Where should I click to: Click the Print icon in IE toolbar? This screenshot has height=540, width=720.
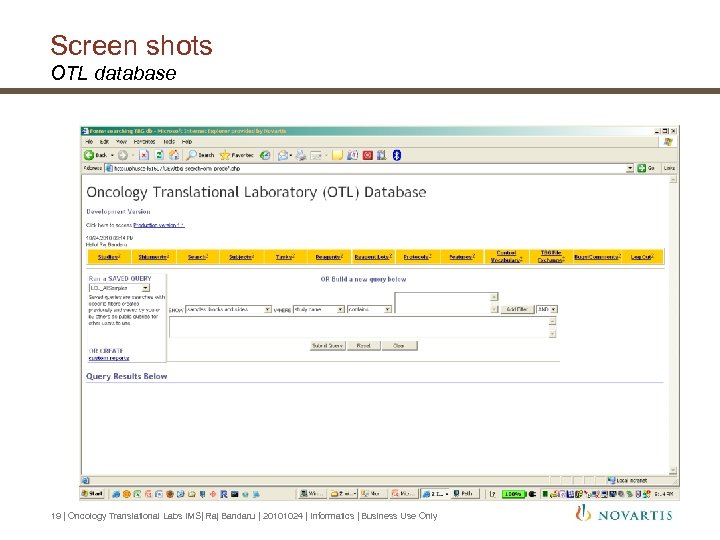click(301, 155)
